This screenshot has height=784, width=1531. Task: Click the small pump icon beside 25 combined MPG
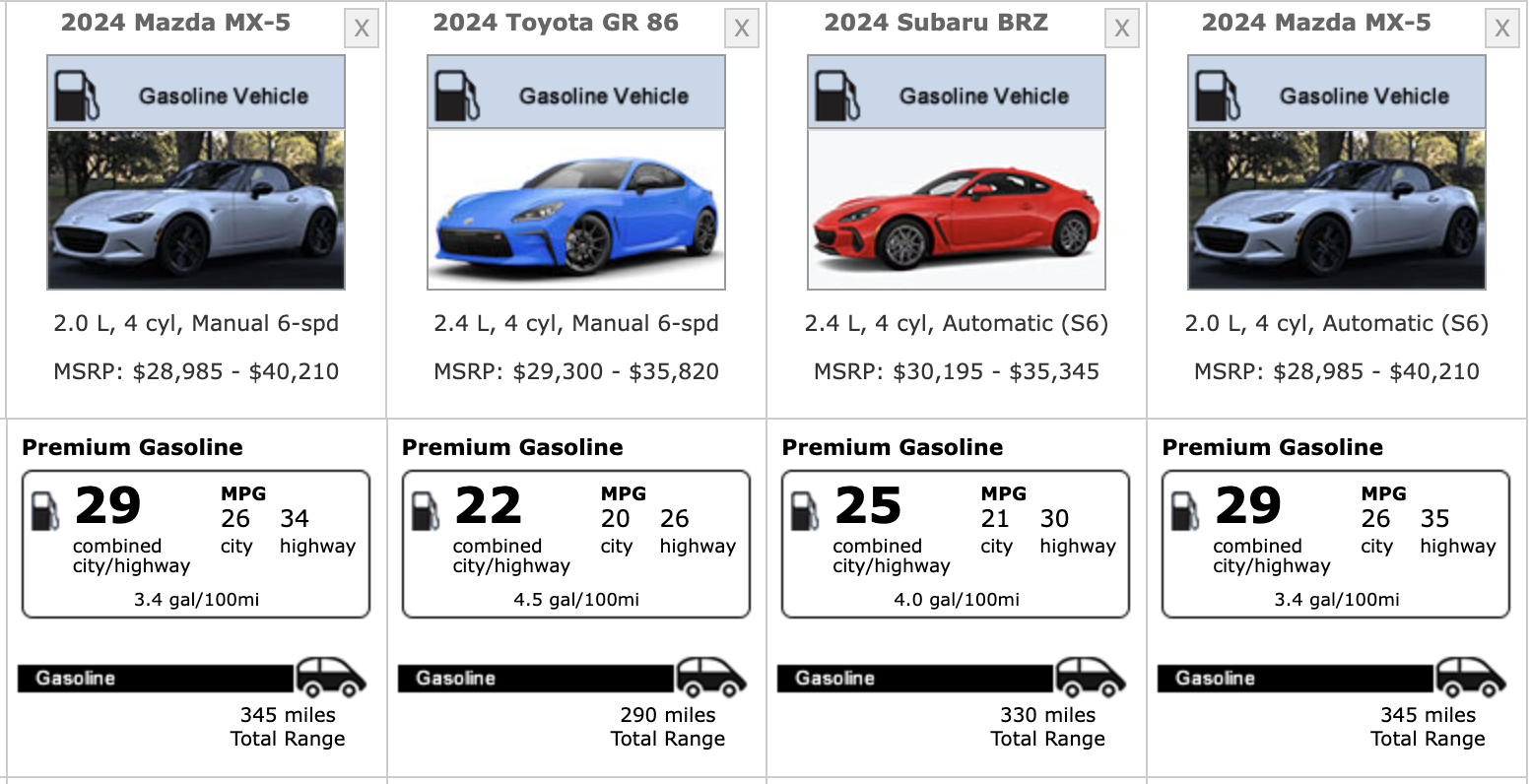tap(806, 511)
